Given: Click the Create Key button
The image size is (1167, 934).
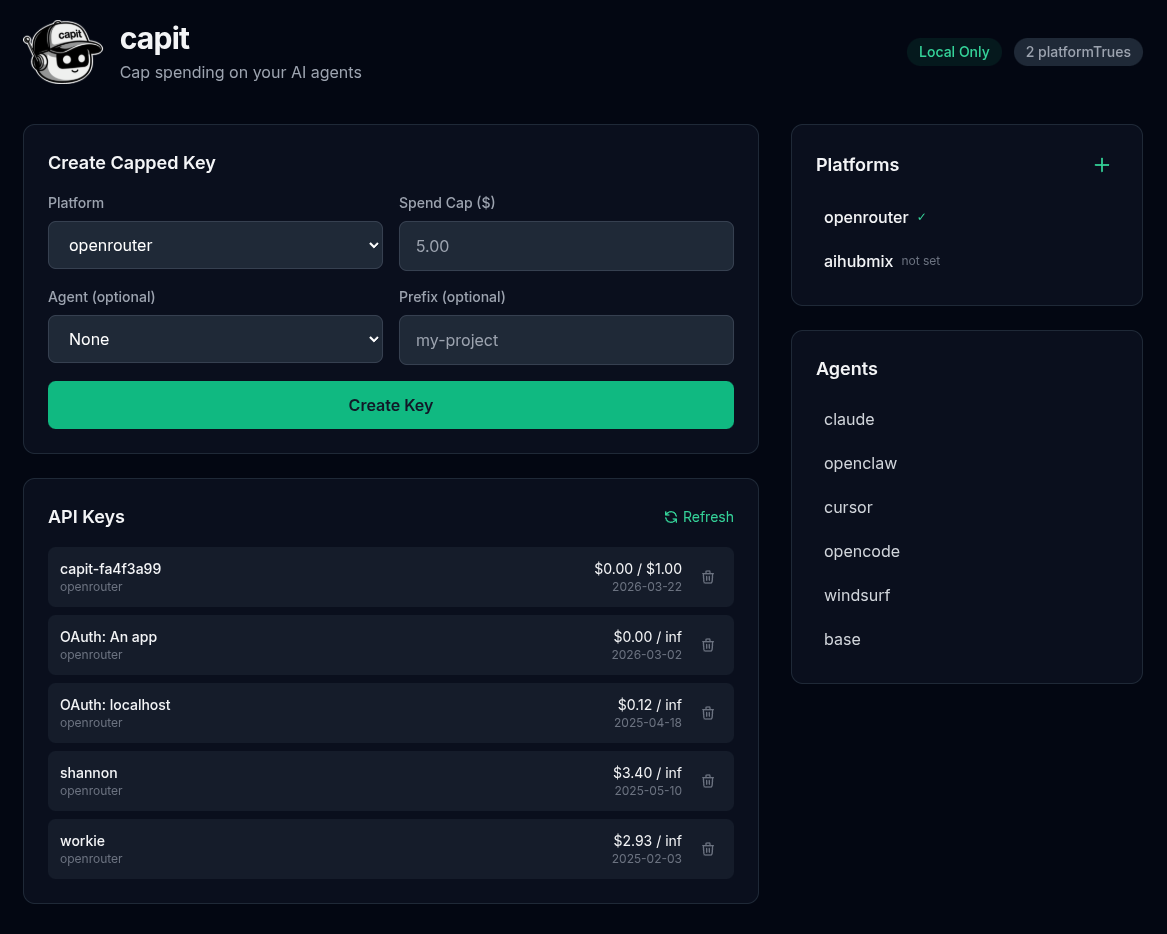Looking at the screenshot, I should coord(391,405).
